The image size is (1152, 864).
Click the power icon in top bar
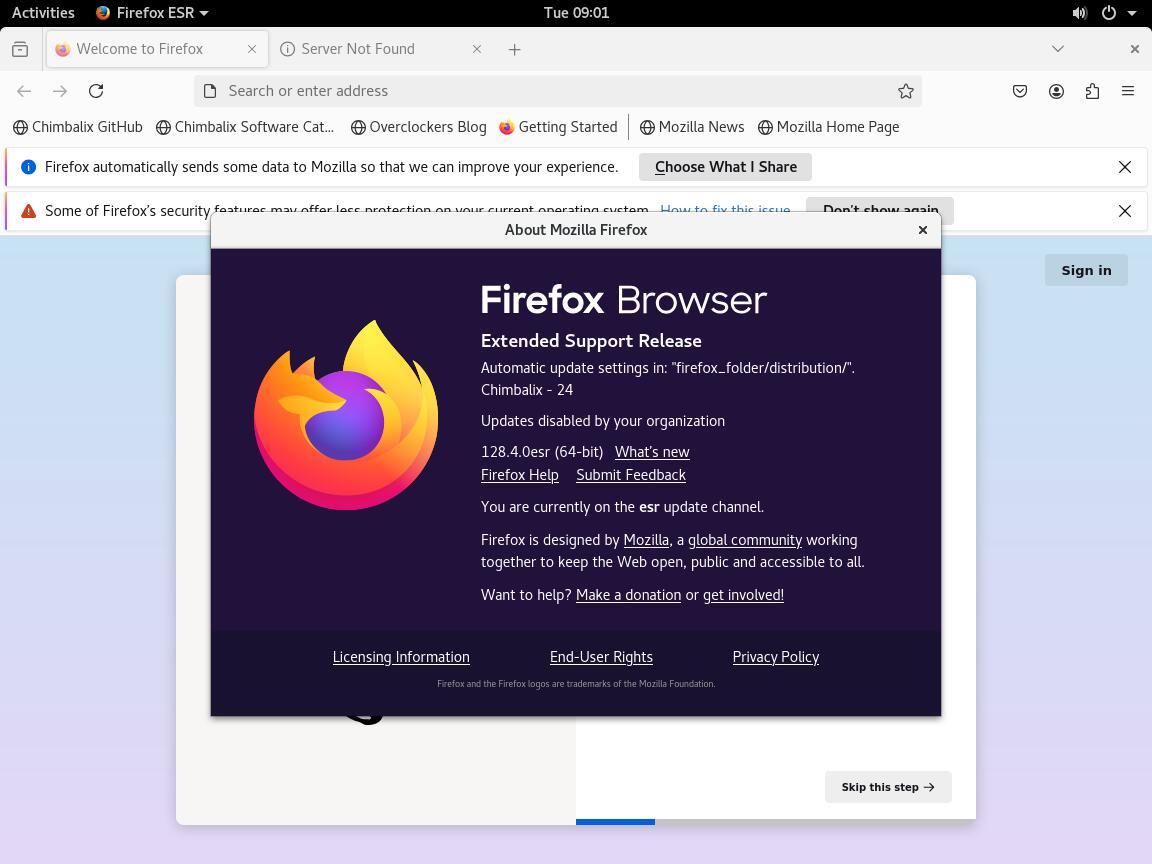pyautogui.click(x=1109, y=12)
